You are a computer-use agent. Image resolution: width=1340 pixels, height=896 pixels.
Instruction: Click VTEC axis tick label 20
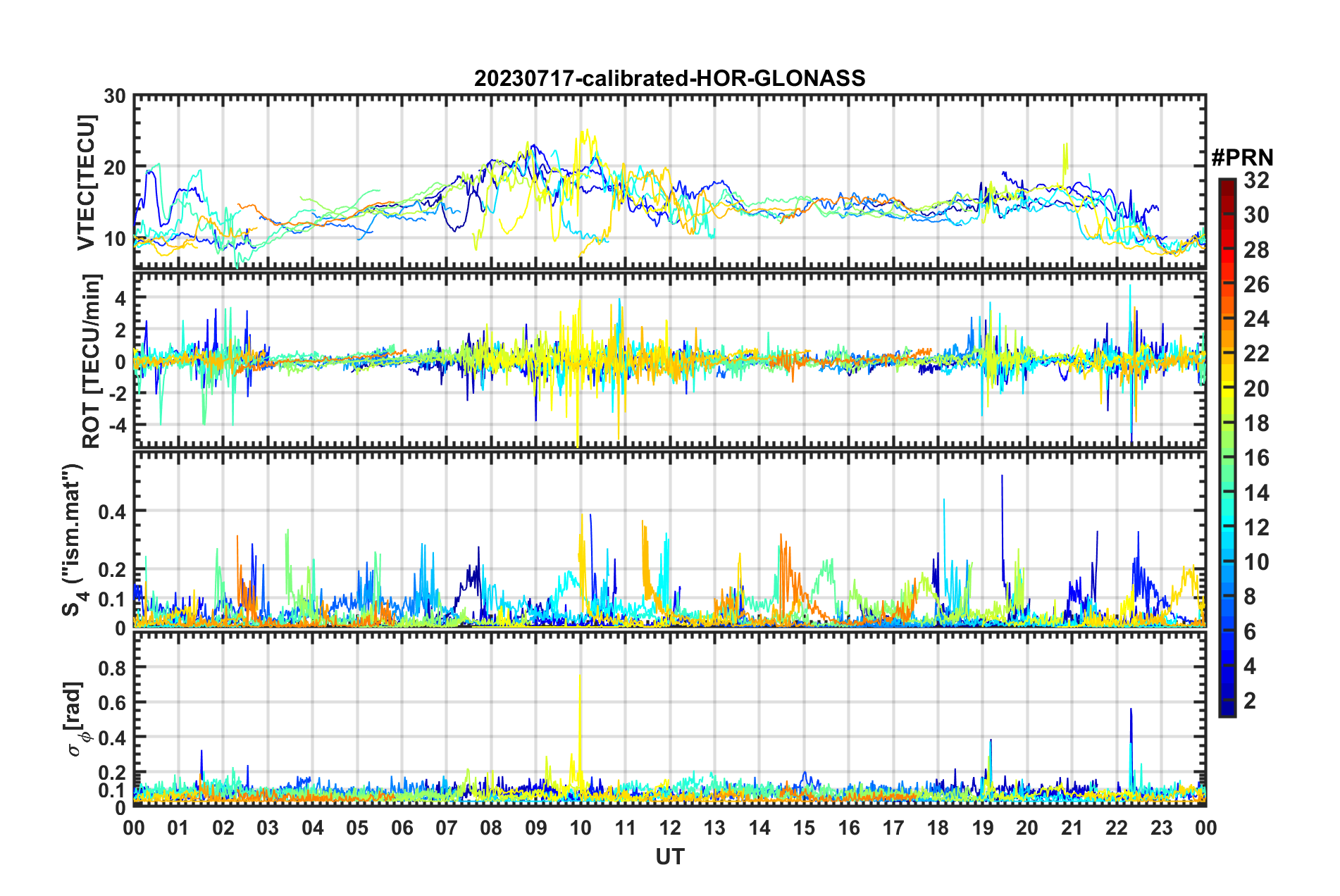[115, 168]
